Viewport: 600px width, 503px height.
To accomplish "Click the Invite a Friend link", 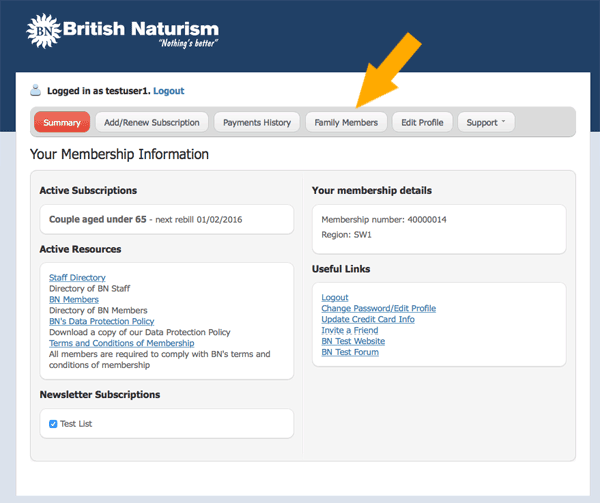I will click(350, 330).
